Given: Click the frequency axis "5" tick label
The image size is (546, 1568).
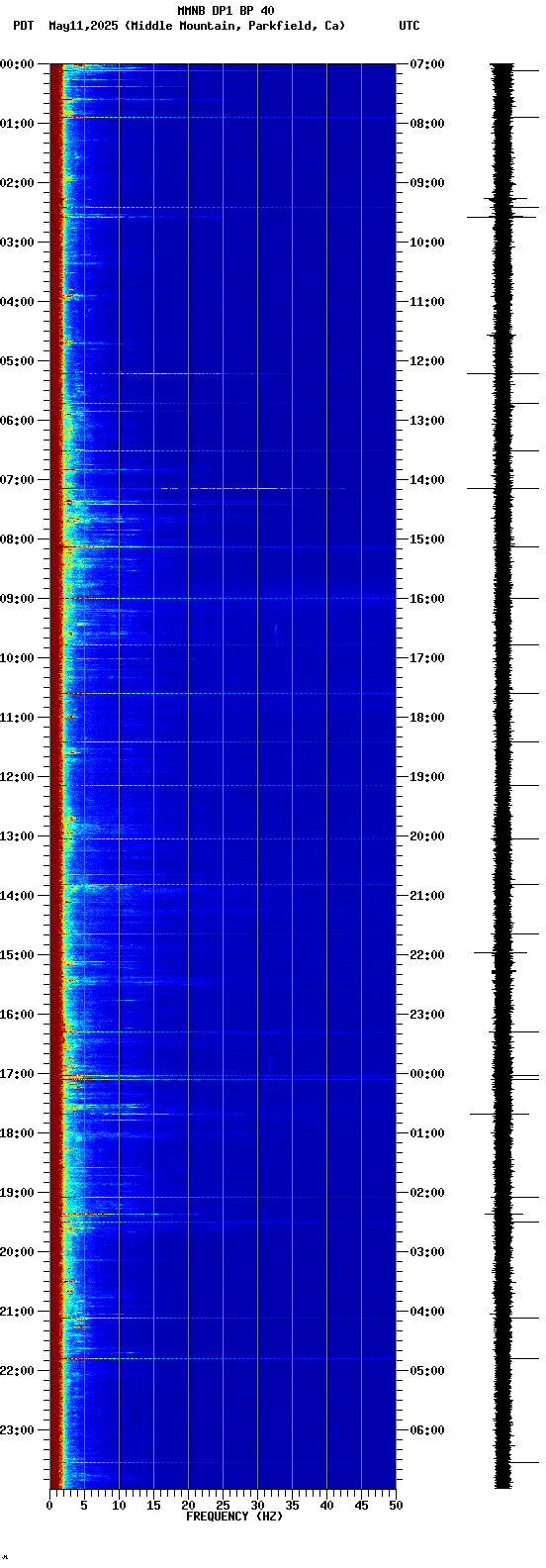Looking at the screenshot, I should point(84,1506).
